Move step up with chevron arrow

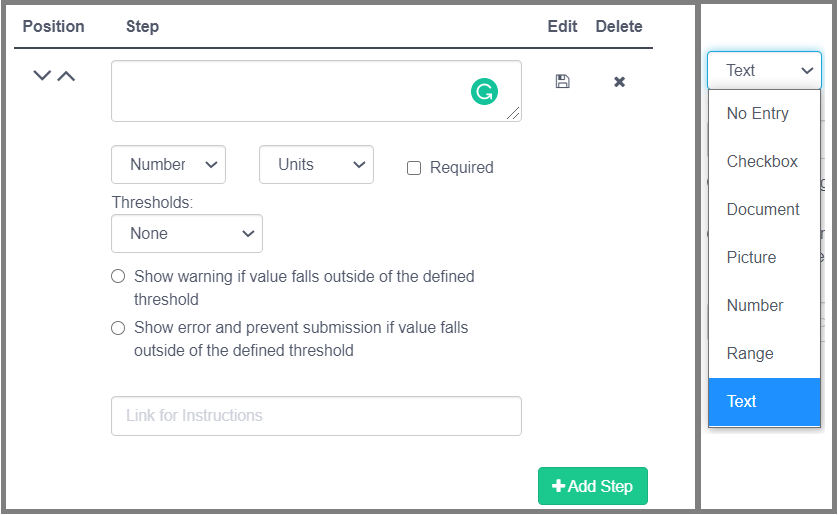click(x=66, y=76)
